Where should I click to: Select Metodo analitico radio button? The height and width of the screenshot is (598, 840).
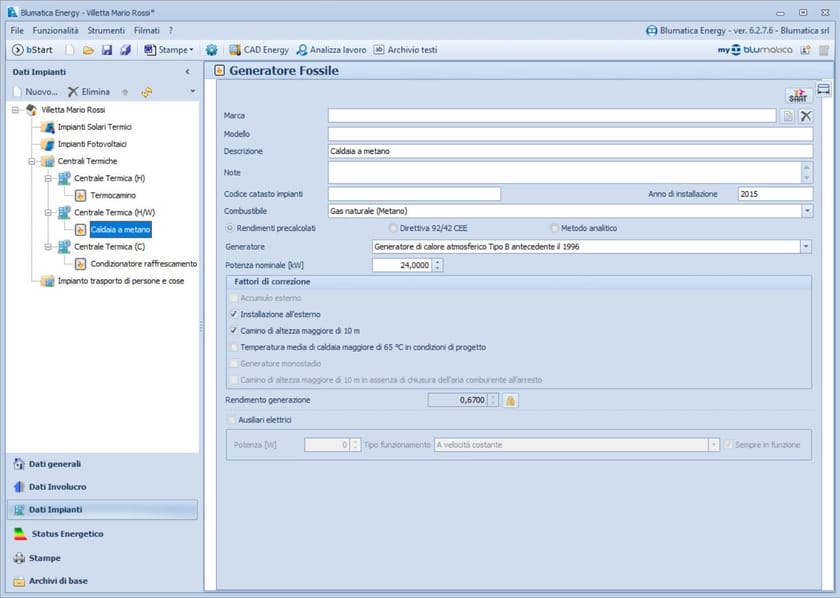click(555, 228)
